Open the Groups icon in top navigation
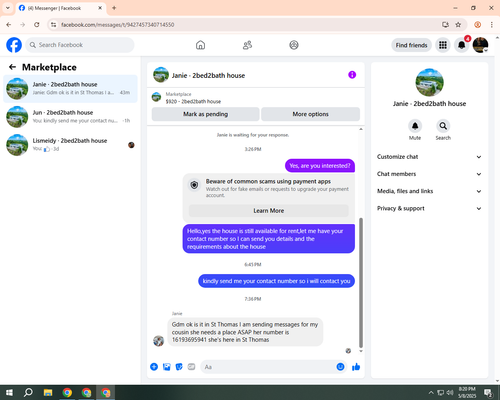The image size is (500, 400). tap(294, 45)
